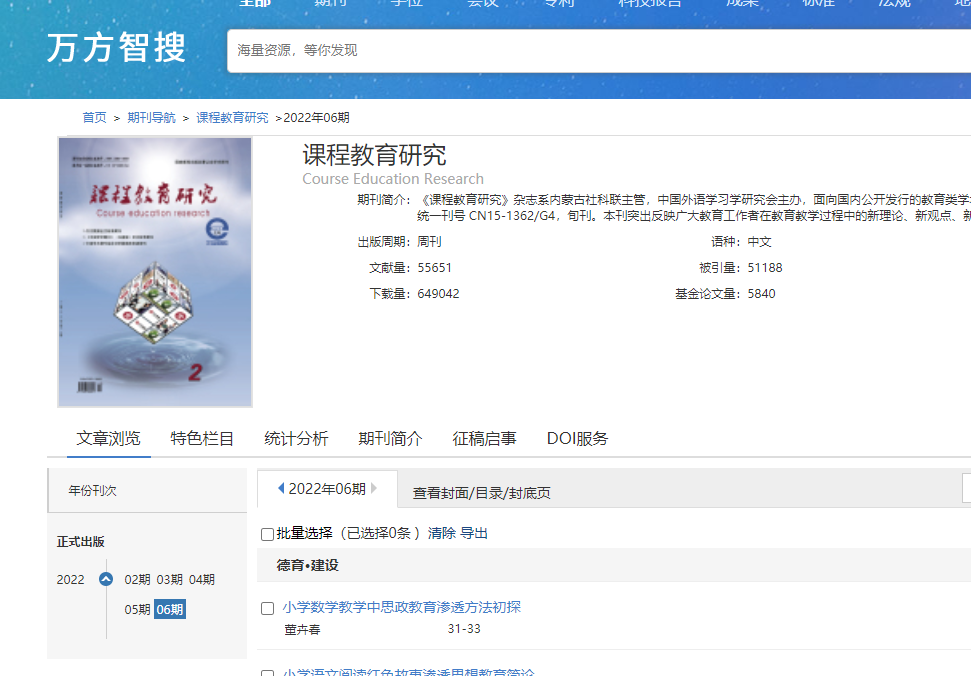Check the 批量选择 checkbox
The width and height of the screenshot is (971, 676).
pyautogui.click(x=267, y=535)
